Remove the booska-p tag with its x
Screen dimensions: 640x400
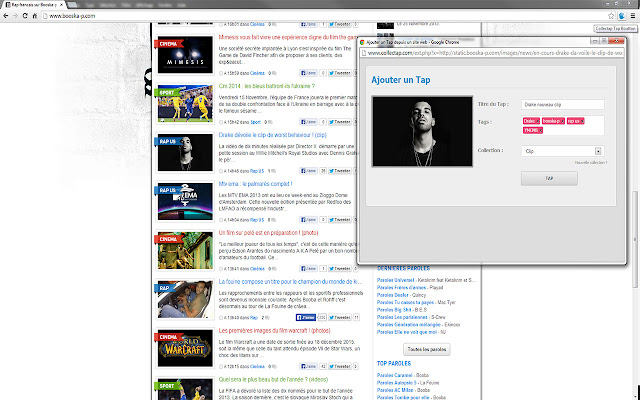[x=562, y=121]
